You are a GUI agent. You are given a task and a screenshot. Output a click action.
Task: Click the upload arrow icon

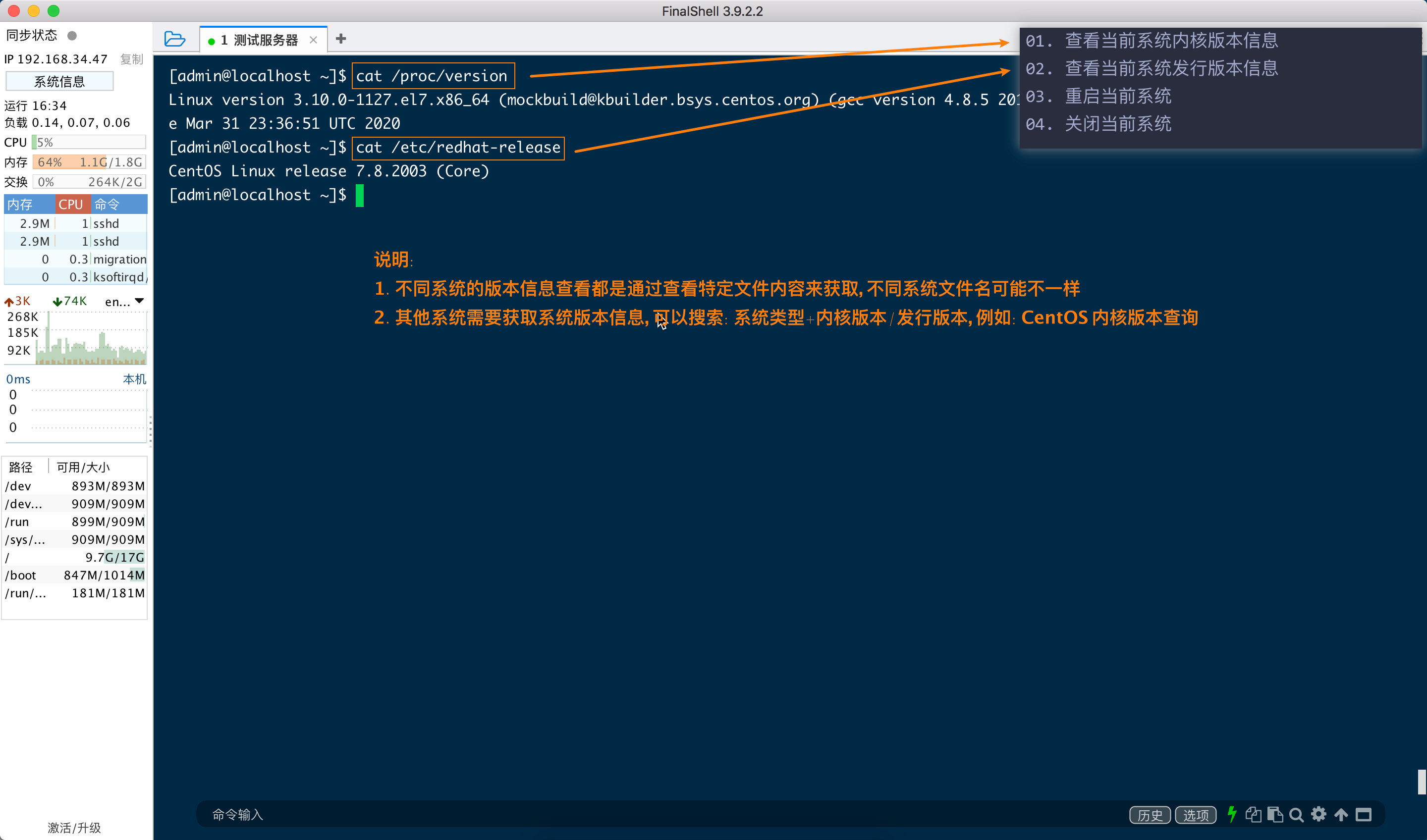point(1341,814)
